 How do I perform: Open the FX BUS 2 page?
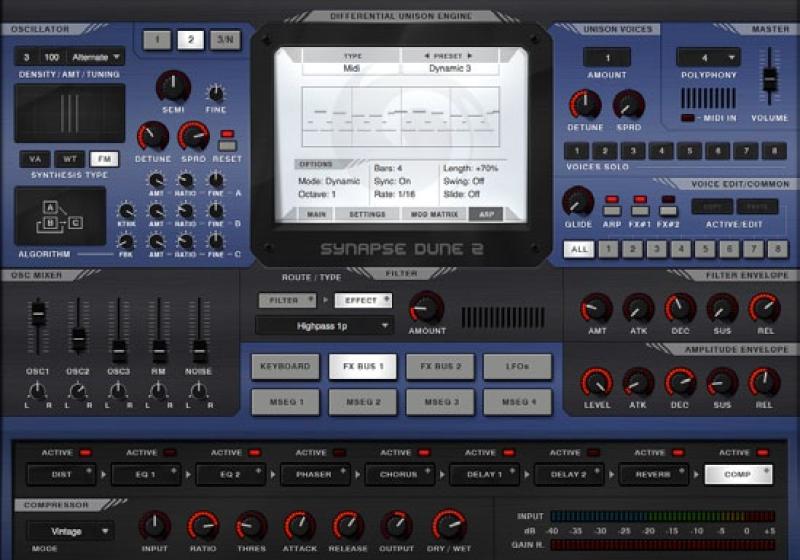(x=441, y=367)
